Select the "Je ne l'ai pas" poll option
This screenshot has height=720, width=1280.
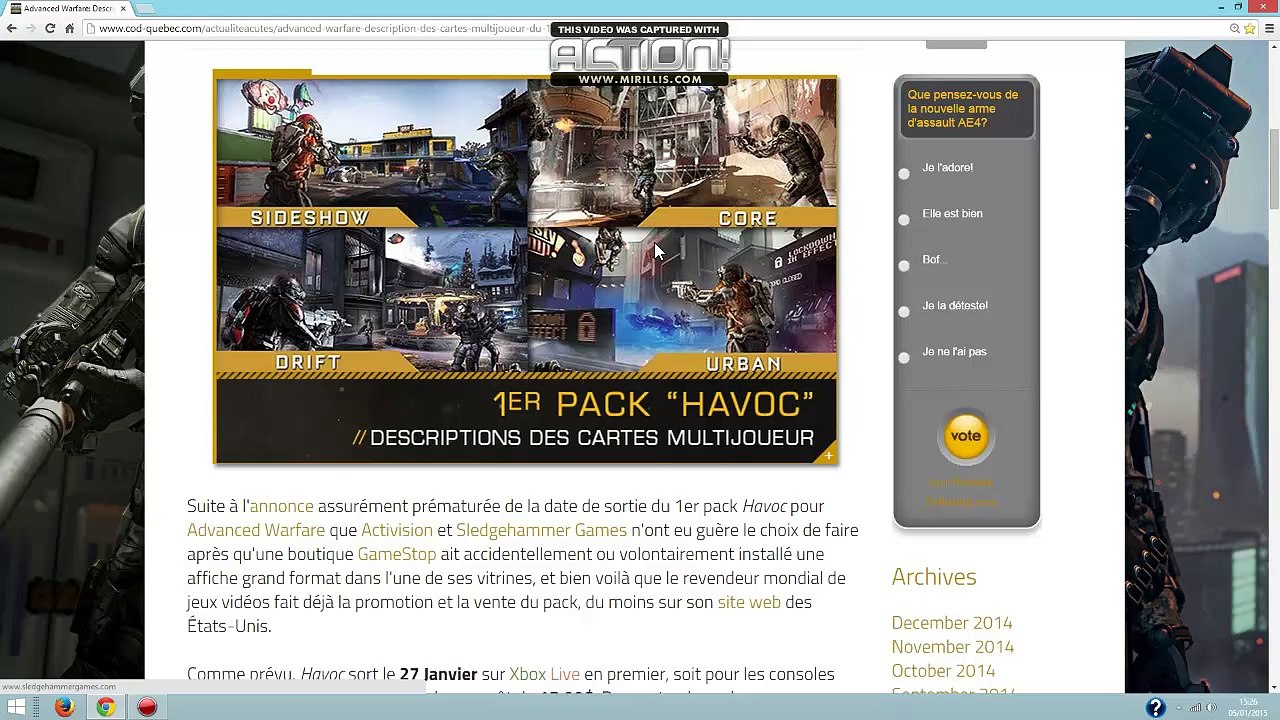tap(904, 358)
